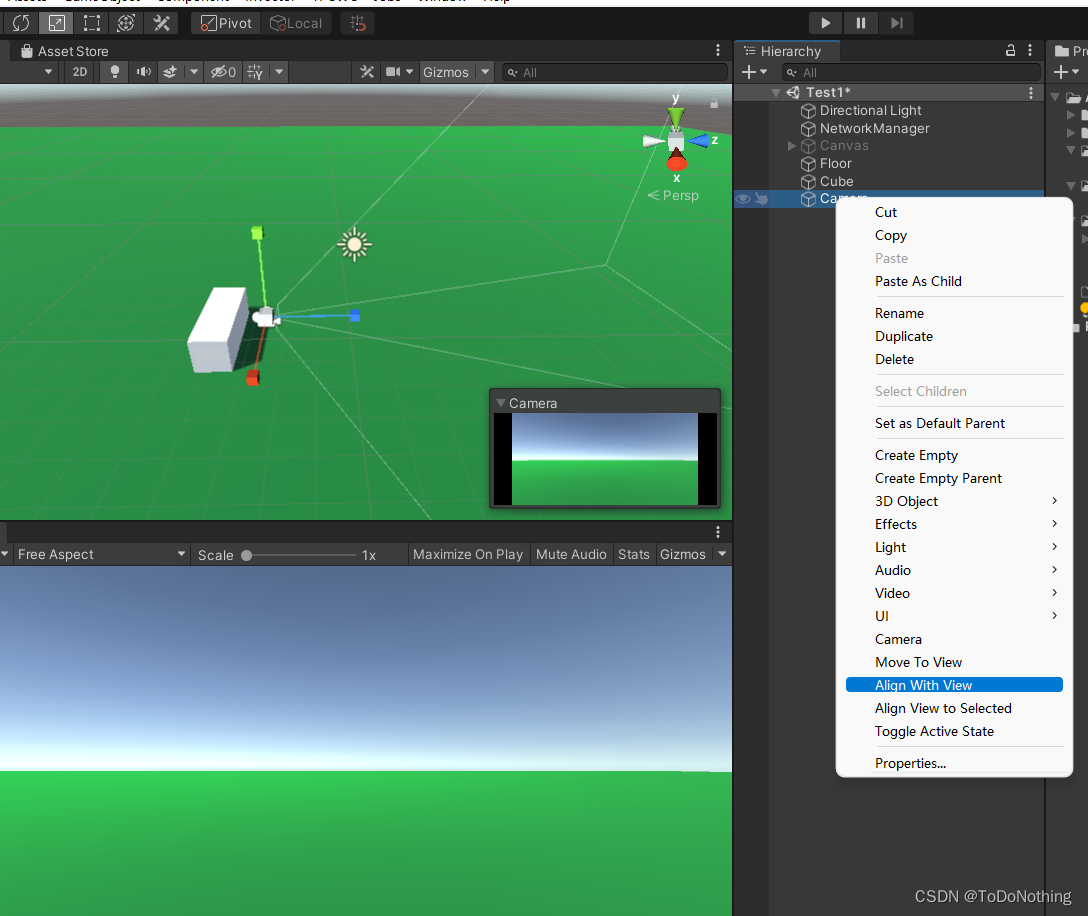Viewport: 1088px width, 916px height.
Task: Open the scene effects dropdown arrow
Action: click(x=194, y=71)
